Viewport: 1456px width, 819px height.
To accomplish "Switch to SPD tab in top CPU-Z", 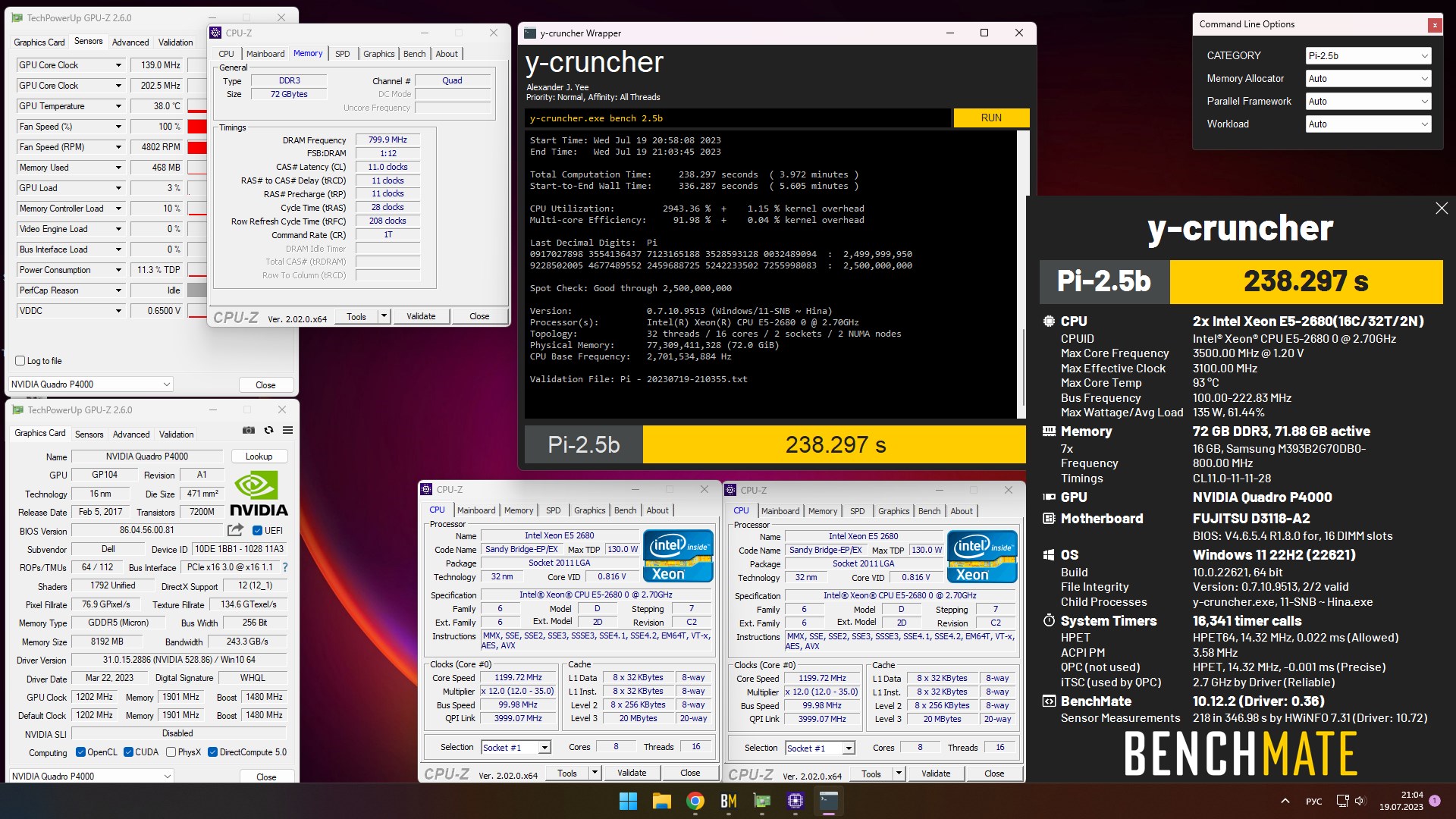I will [343, 54].
